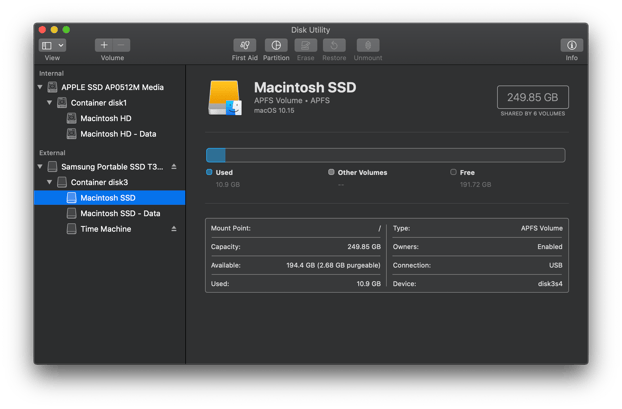Click the Capacity '249.85 GB' table value
This screenshot has height=409, width=622.
(364, 247)
